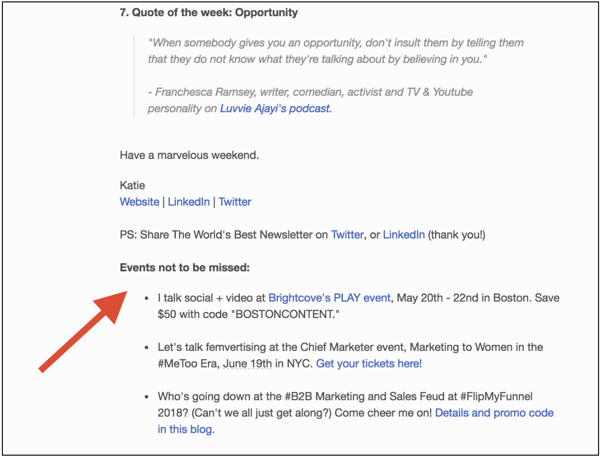Share newsletter via LinkedIn link in PS line
600x458 pixels.
(x=404, y=235)
